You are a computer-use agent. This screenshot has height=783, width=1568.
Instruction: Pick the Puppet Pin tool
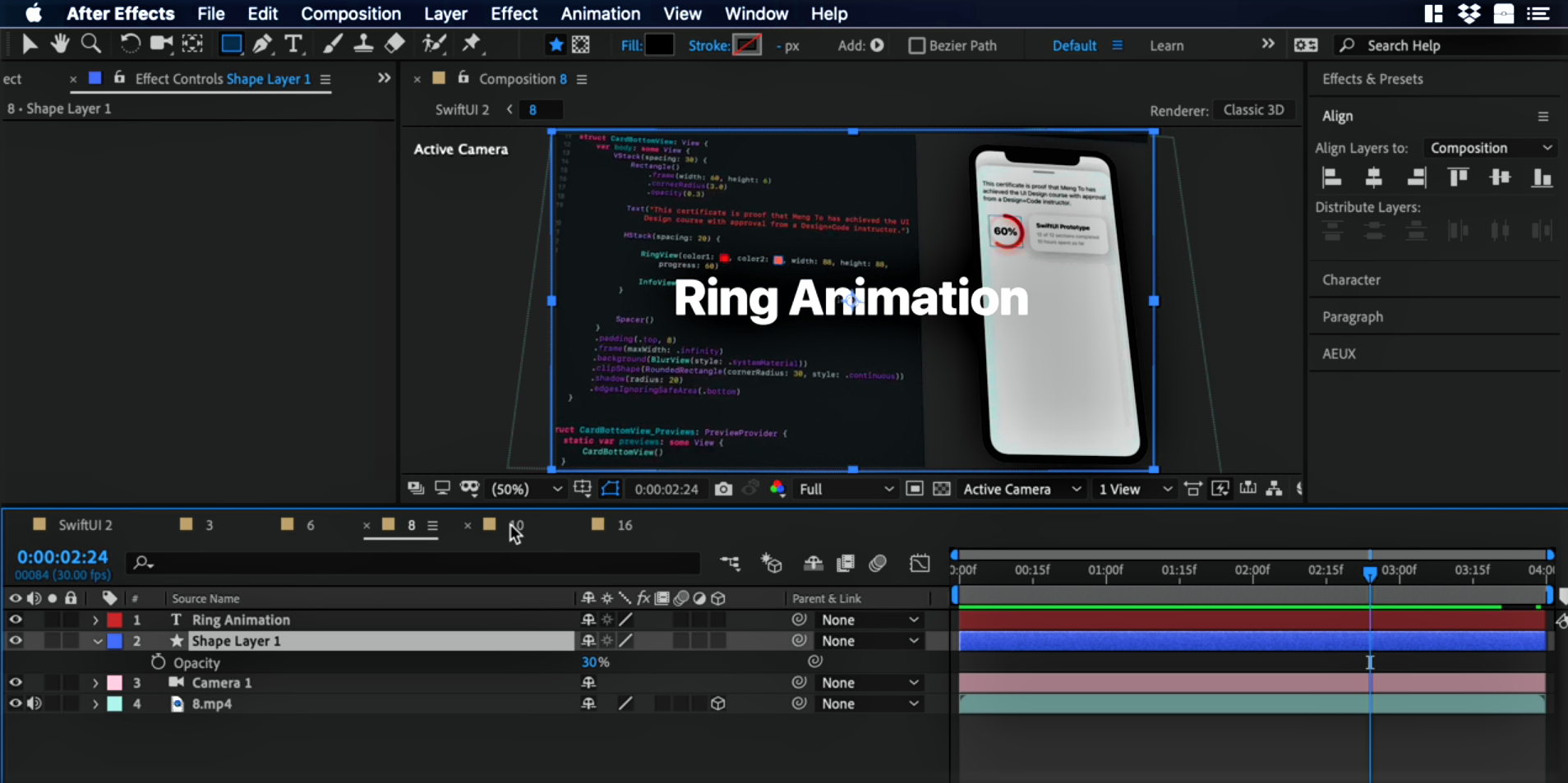click(x=472, y=44)
